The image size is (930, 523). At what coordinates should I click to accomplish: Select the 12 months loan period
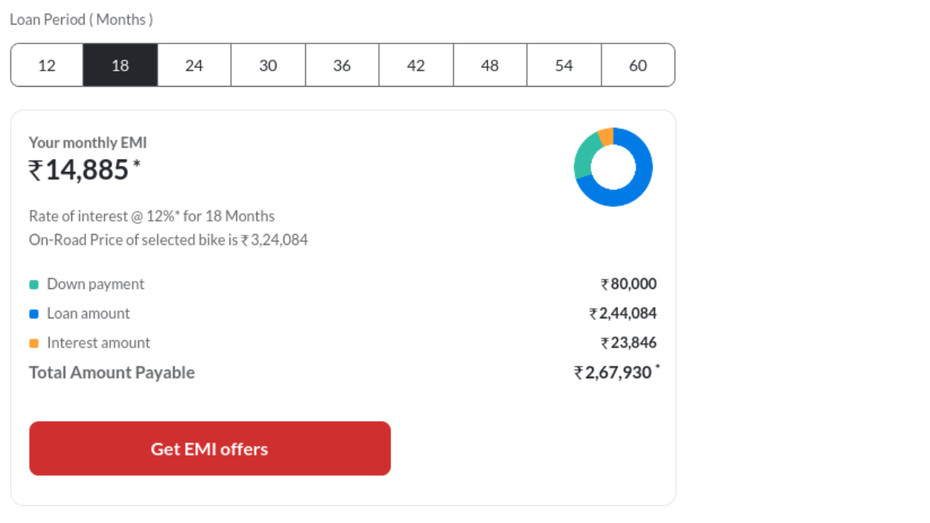[x=47, y=65]
